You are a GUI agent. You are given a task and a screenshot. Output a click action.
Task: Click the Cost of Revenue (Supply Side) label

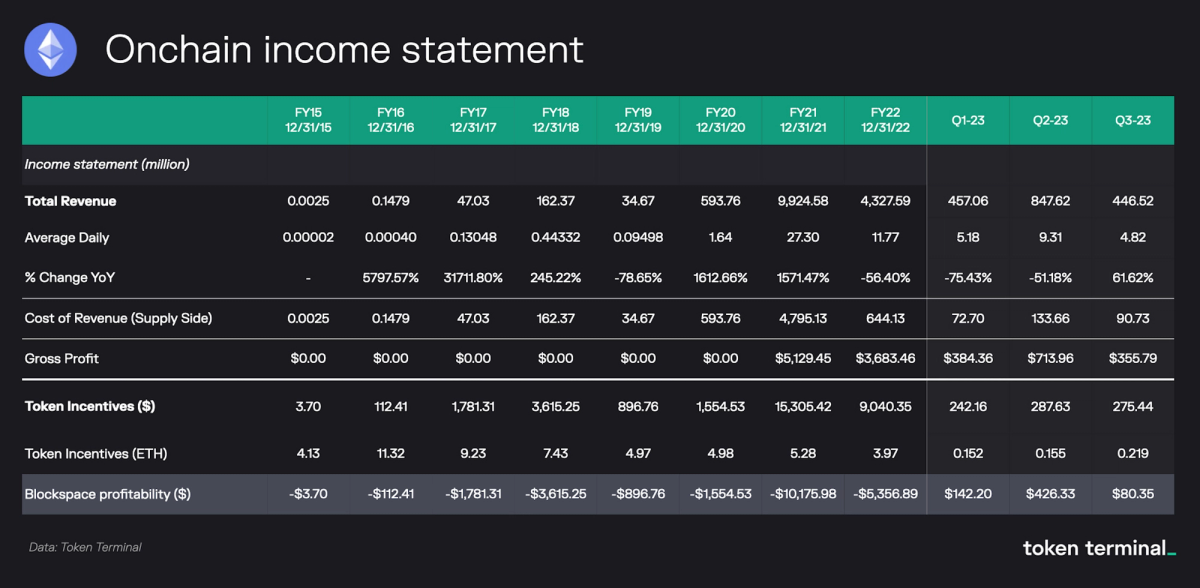(x=118, y=318)
